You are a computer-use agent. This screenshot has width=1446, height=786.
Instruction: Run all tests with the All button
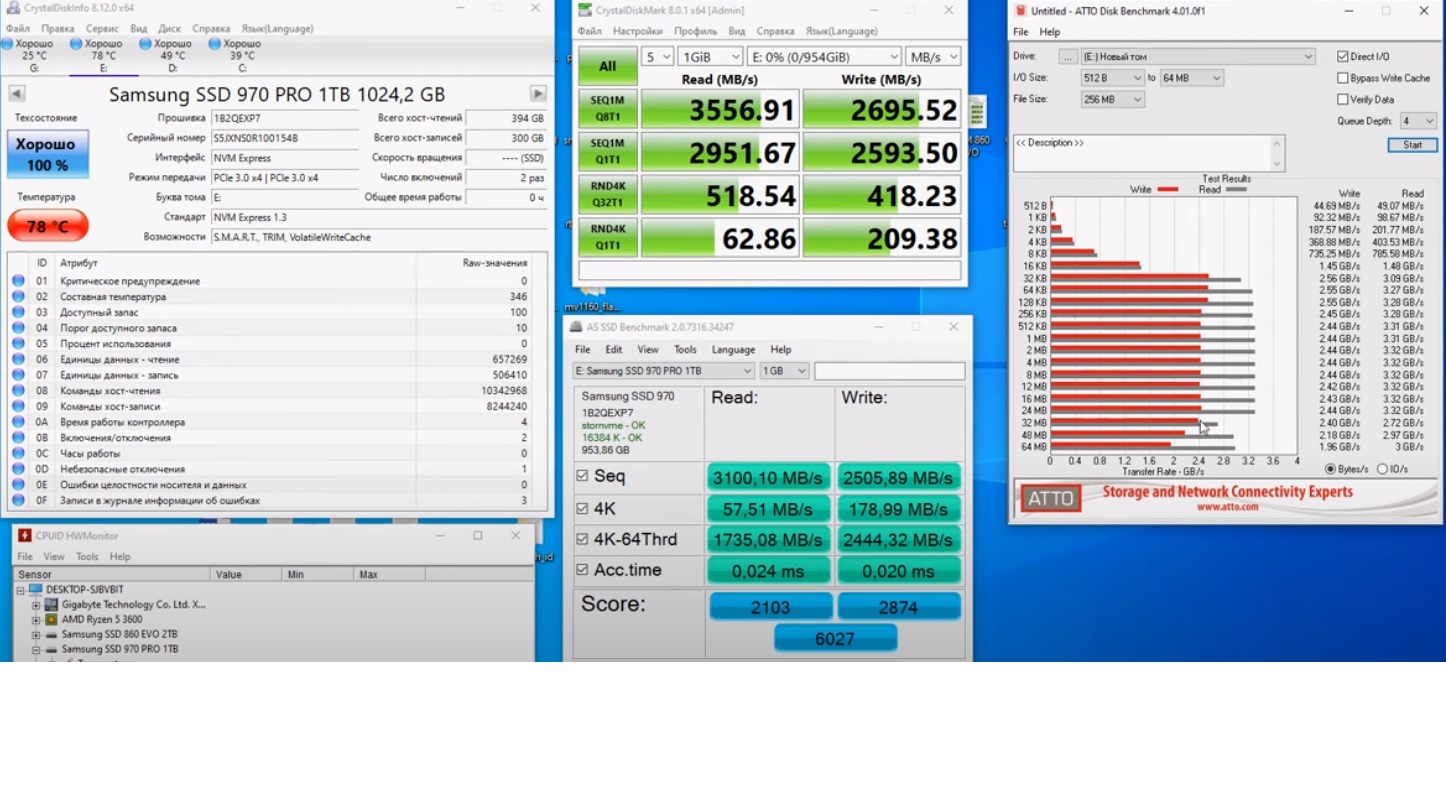pos(608,66)
